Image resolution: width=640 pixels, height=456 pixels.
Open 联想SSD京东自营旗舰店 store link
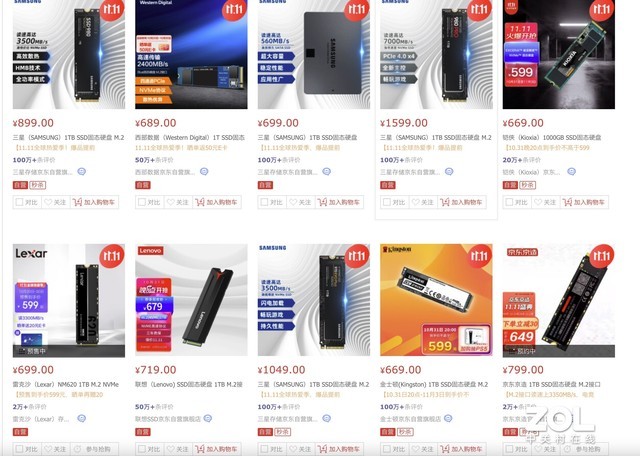(168, 419)
